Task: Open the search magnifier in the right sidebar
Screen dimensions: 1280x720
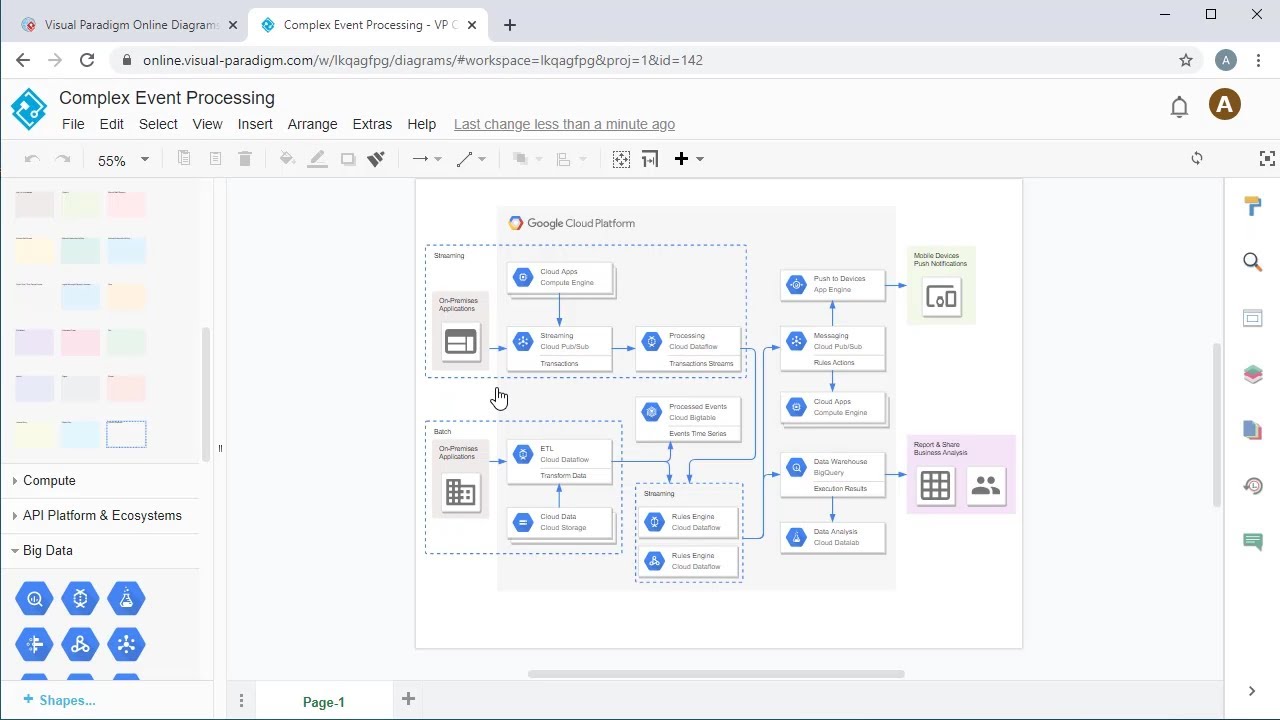Action: [x=1253, y=262]
